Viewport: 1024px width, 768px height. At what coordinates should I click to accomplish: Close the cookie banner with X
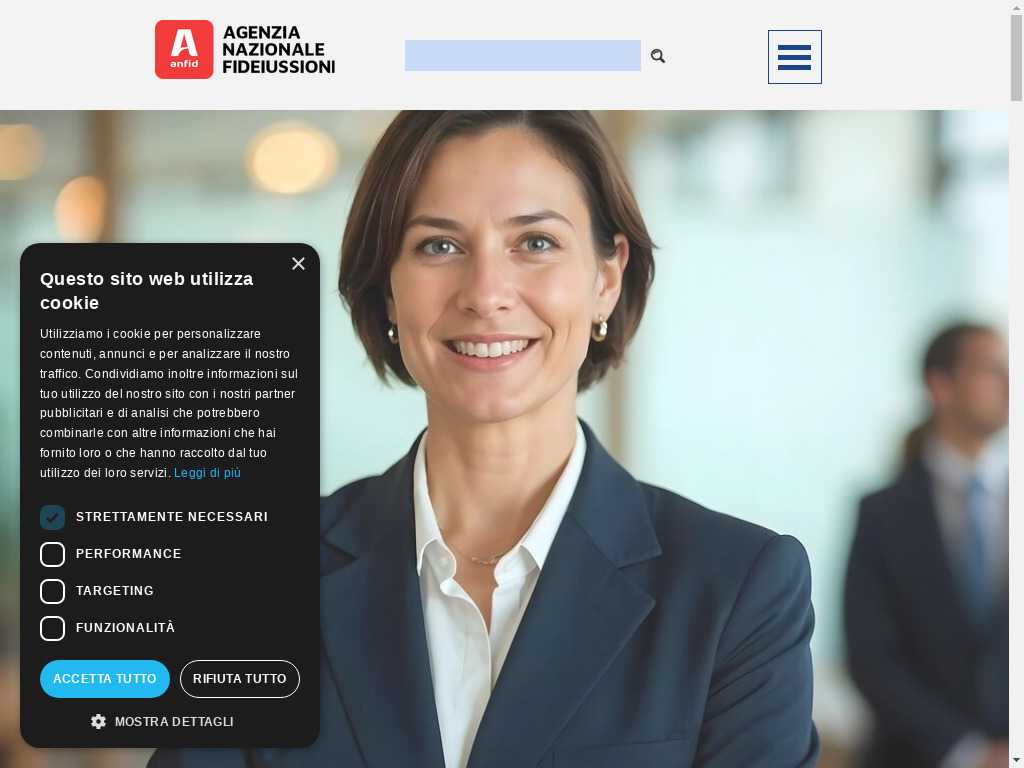(298, 263)
